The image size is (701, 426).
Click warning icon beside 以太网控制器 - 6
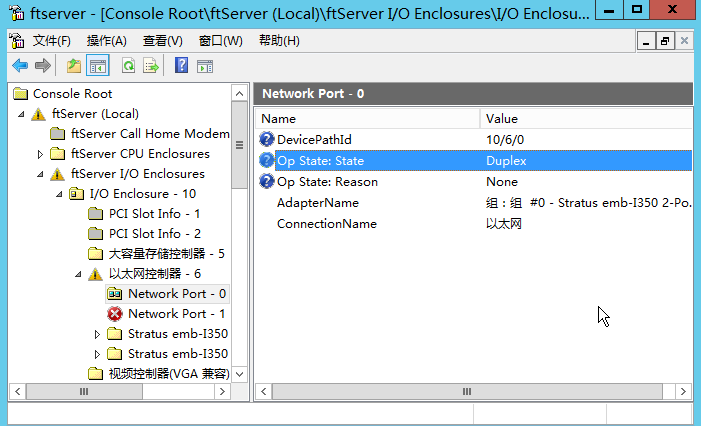point(95,274)
